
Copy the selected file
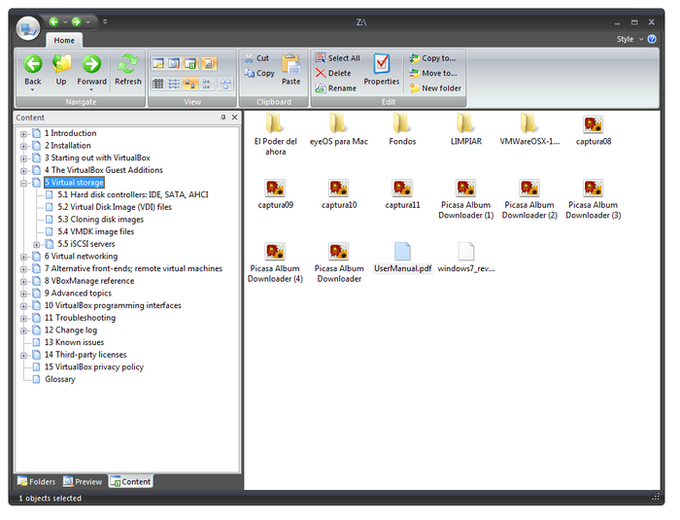tap(259, 73)
